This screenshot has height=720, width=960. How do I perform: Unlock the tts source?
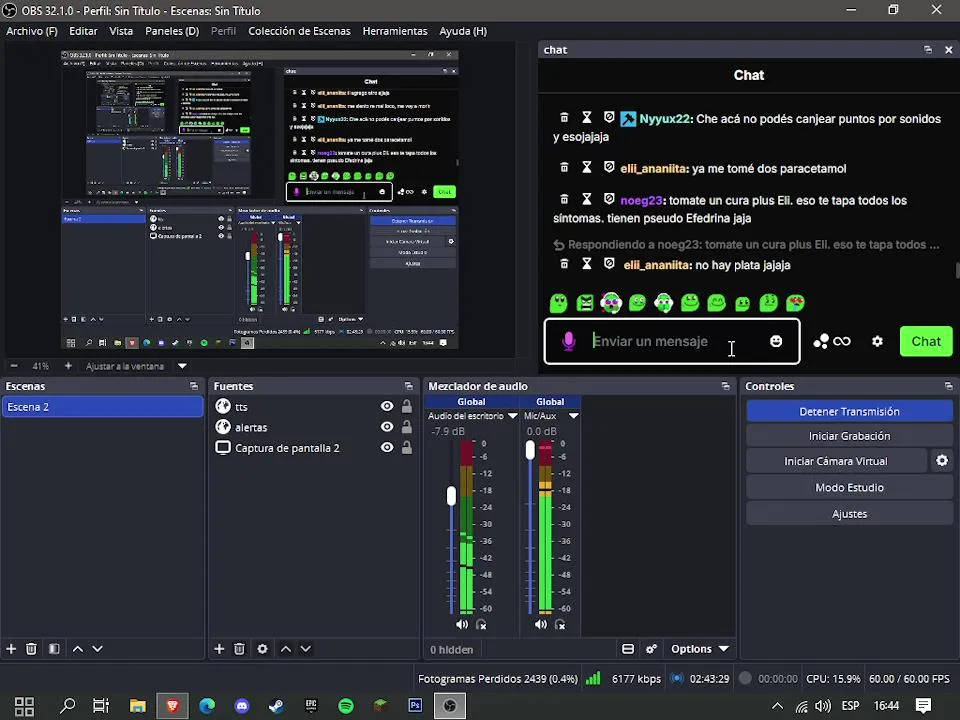click(x=407, y=406)
